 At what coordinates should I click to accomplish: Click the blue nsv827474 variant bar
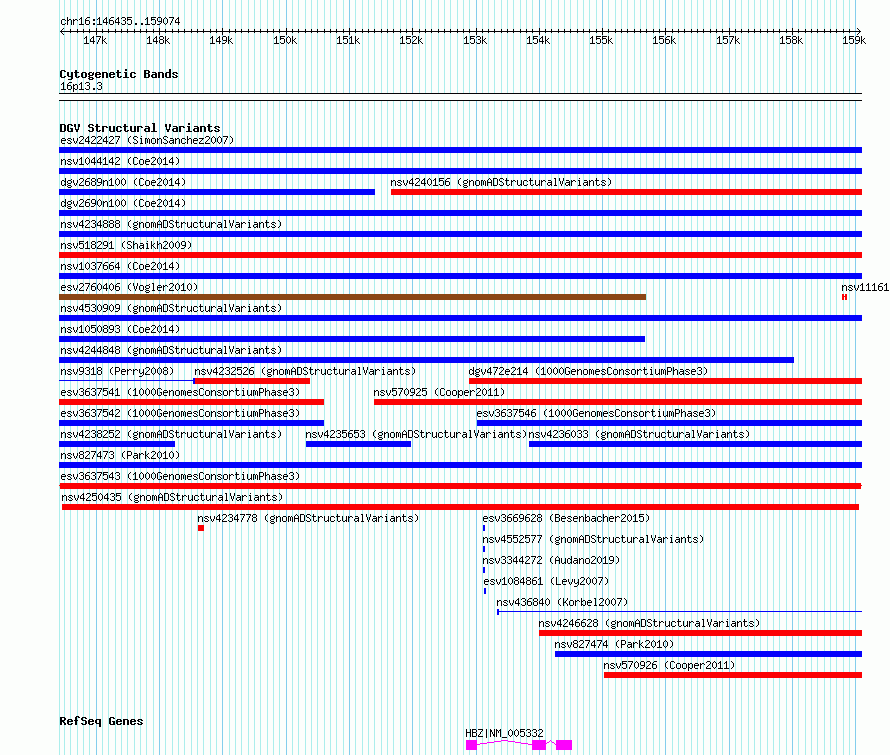pos(708,654)
